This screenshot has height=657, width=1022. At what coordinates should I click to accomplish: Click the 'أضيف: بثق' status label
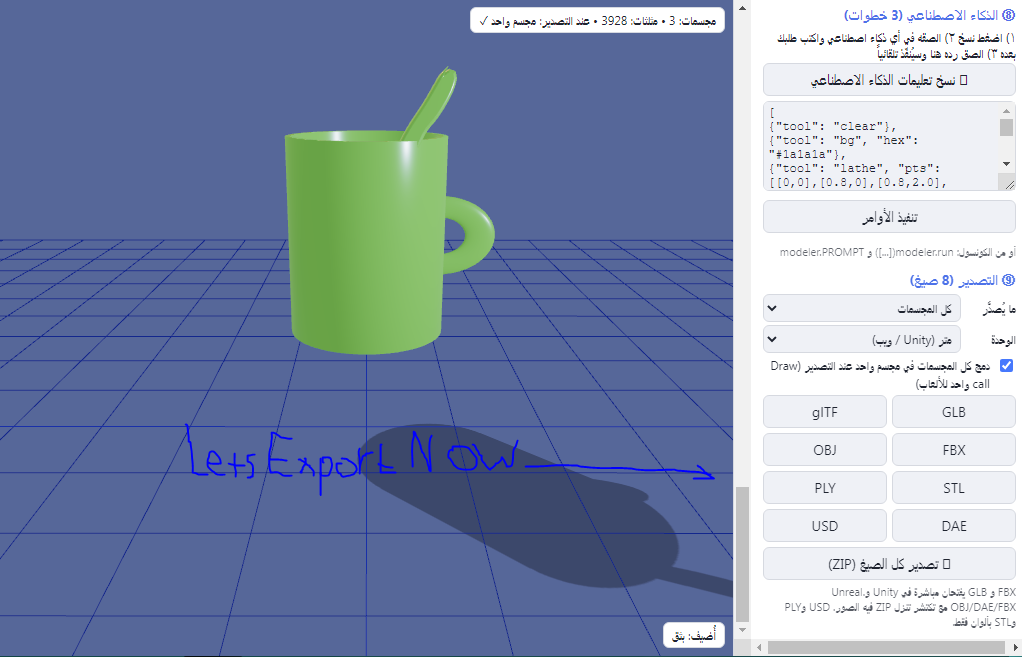coord(694,635)
